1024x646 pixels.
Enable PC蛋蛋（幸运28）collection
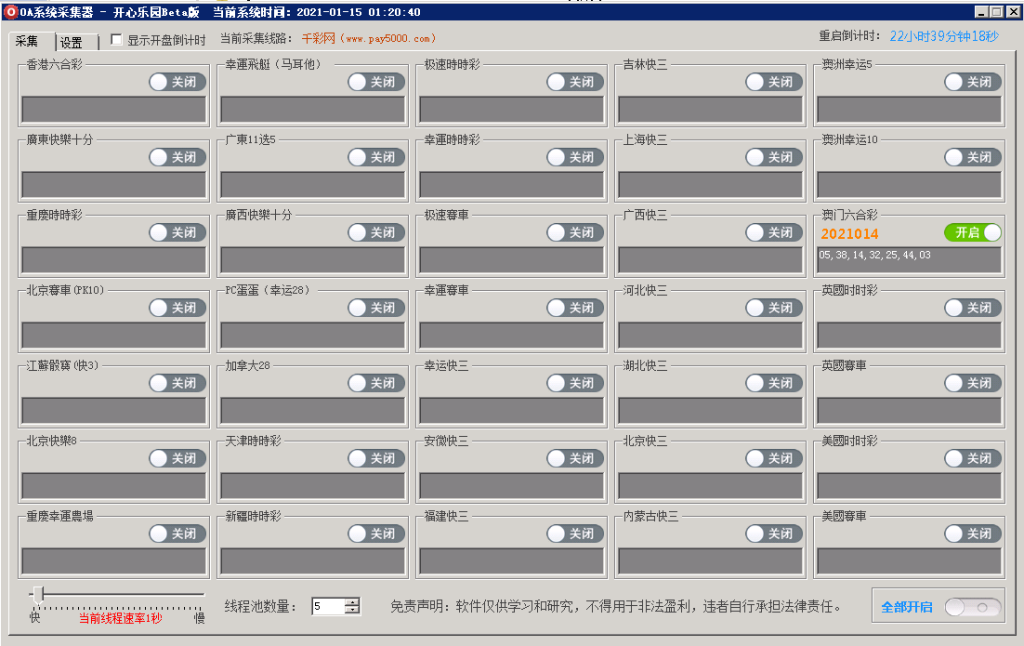click(375, 307)
